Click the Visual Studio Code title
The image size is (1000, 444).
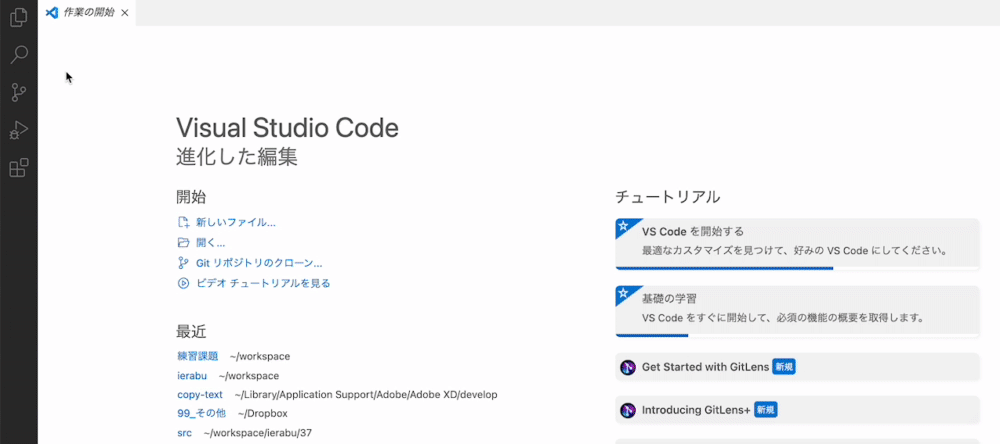288,128
